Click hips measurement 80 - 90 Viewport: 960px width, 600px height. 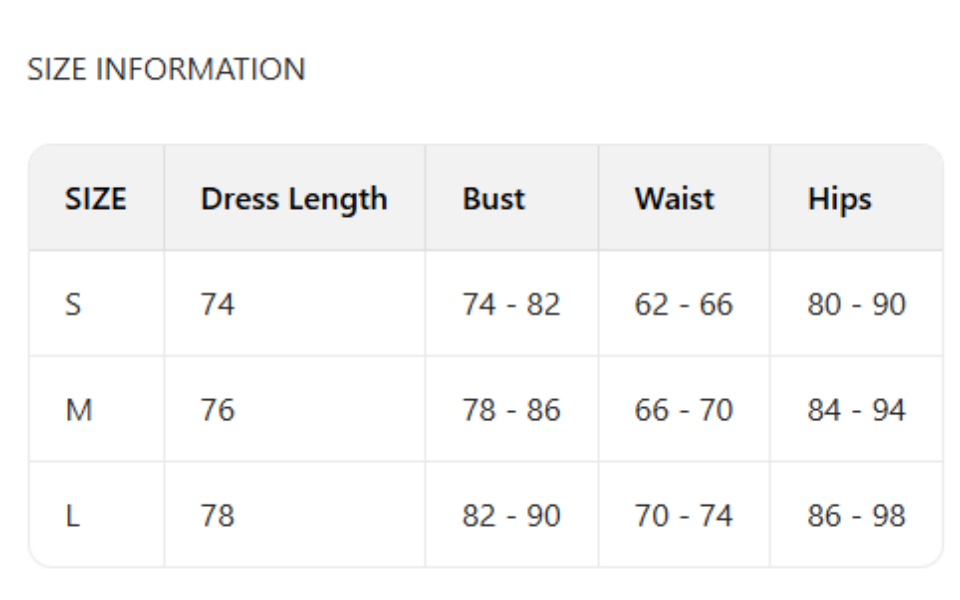856,304
